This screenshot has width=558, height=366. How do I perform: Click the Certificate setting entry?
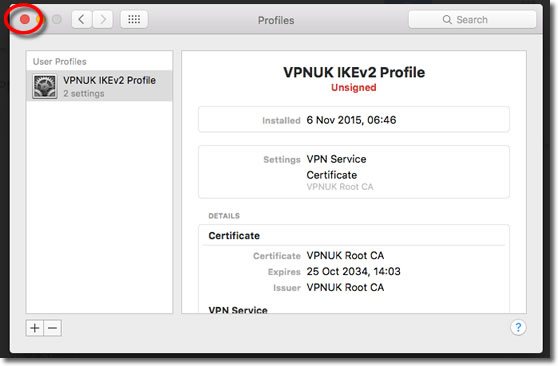[x=332, y=175]
